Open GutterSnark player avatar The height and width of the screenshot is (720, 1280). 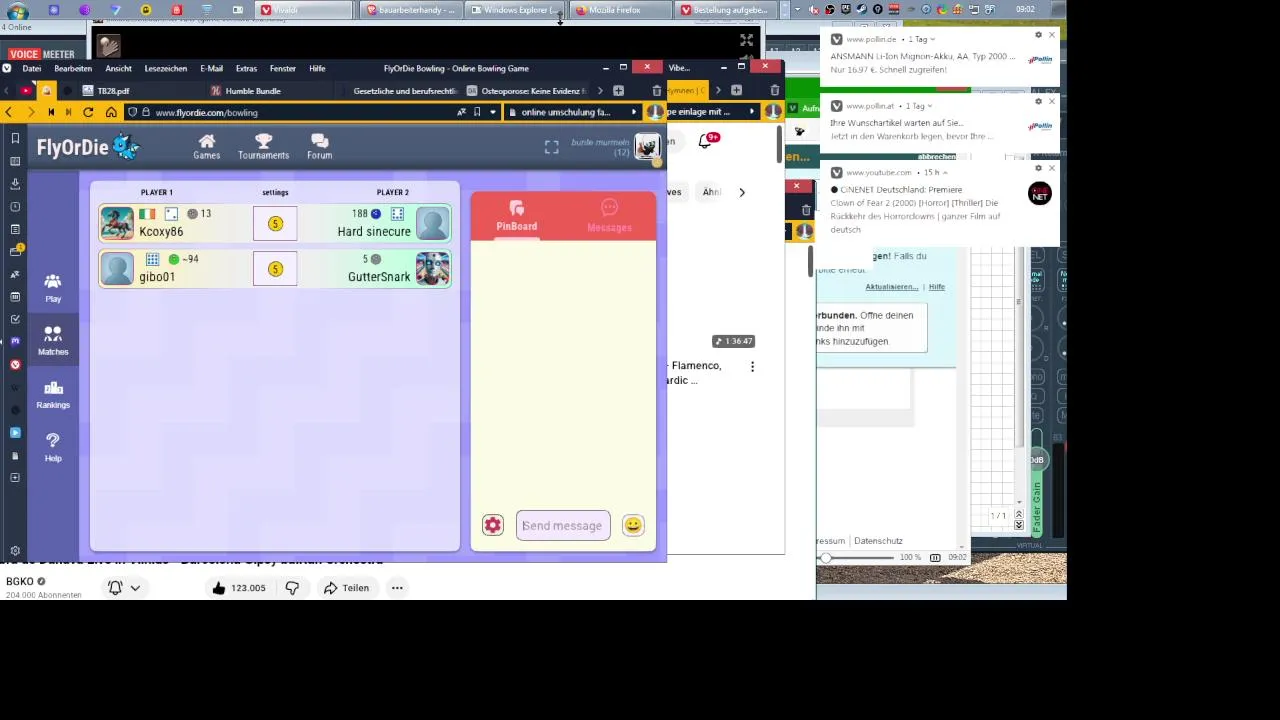[432, 269]
